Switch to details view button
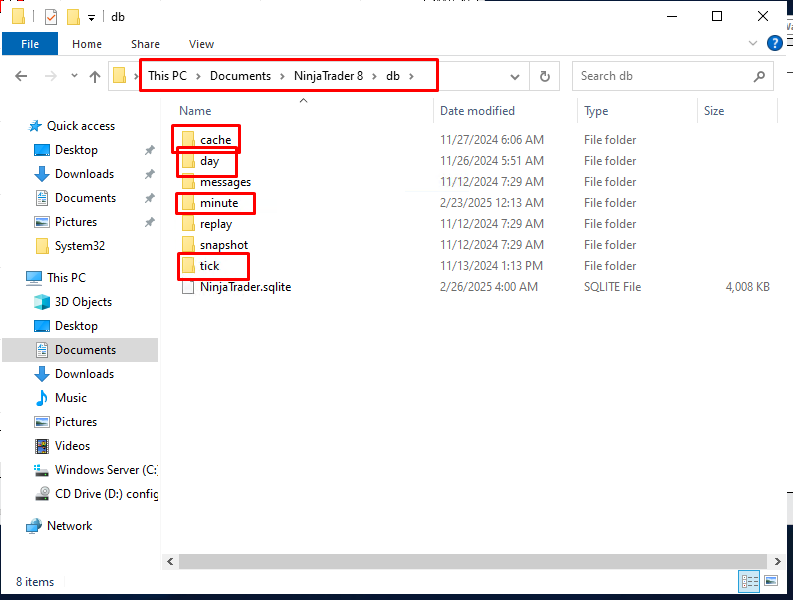Screen dimensions: 793x600 [x=749, y=581]
